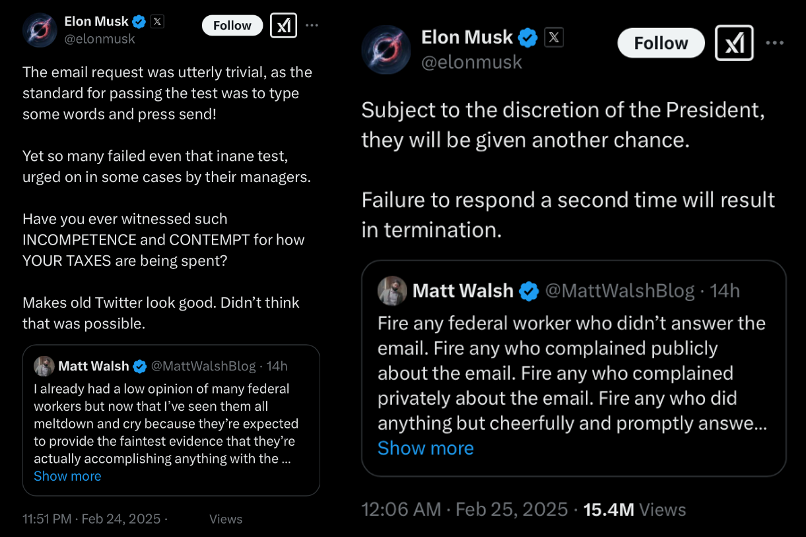Click Elon Musk's avatar on the 12:06 AM tweet
This screenshot has width=806, height=537.
point(386,50)
